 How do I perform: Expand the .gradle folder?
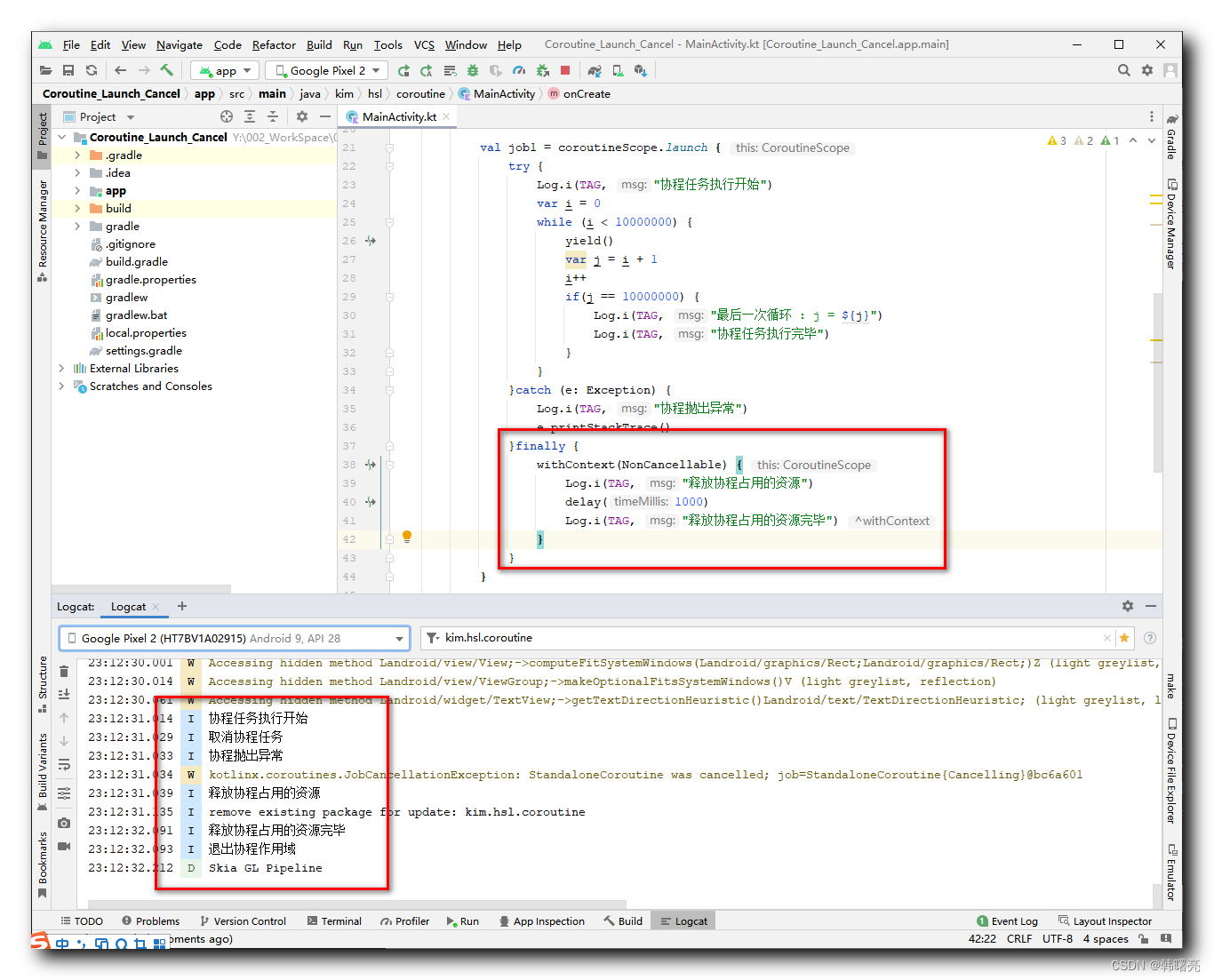tap(77, 155)
